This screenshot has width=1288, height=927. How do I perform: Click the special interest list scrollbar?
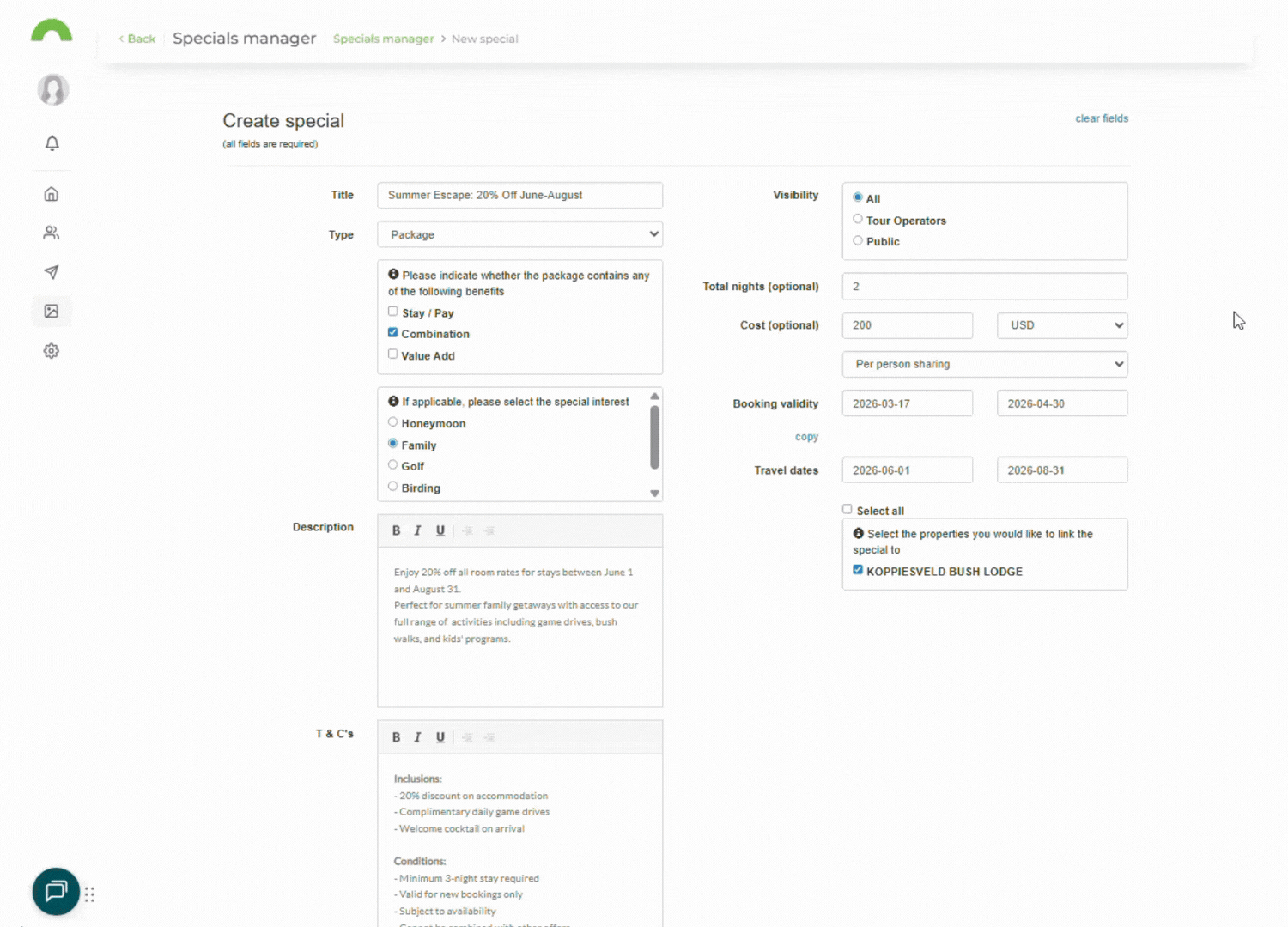click(654, 438)
